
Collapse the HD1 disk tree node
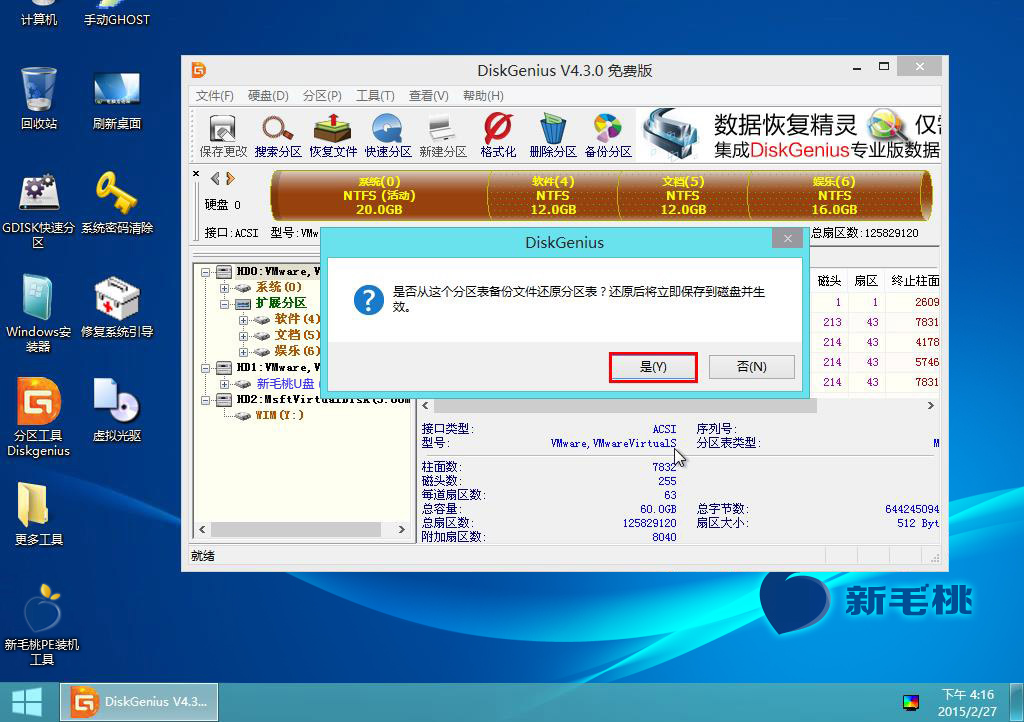[205, 368]
